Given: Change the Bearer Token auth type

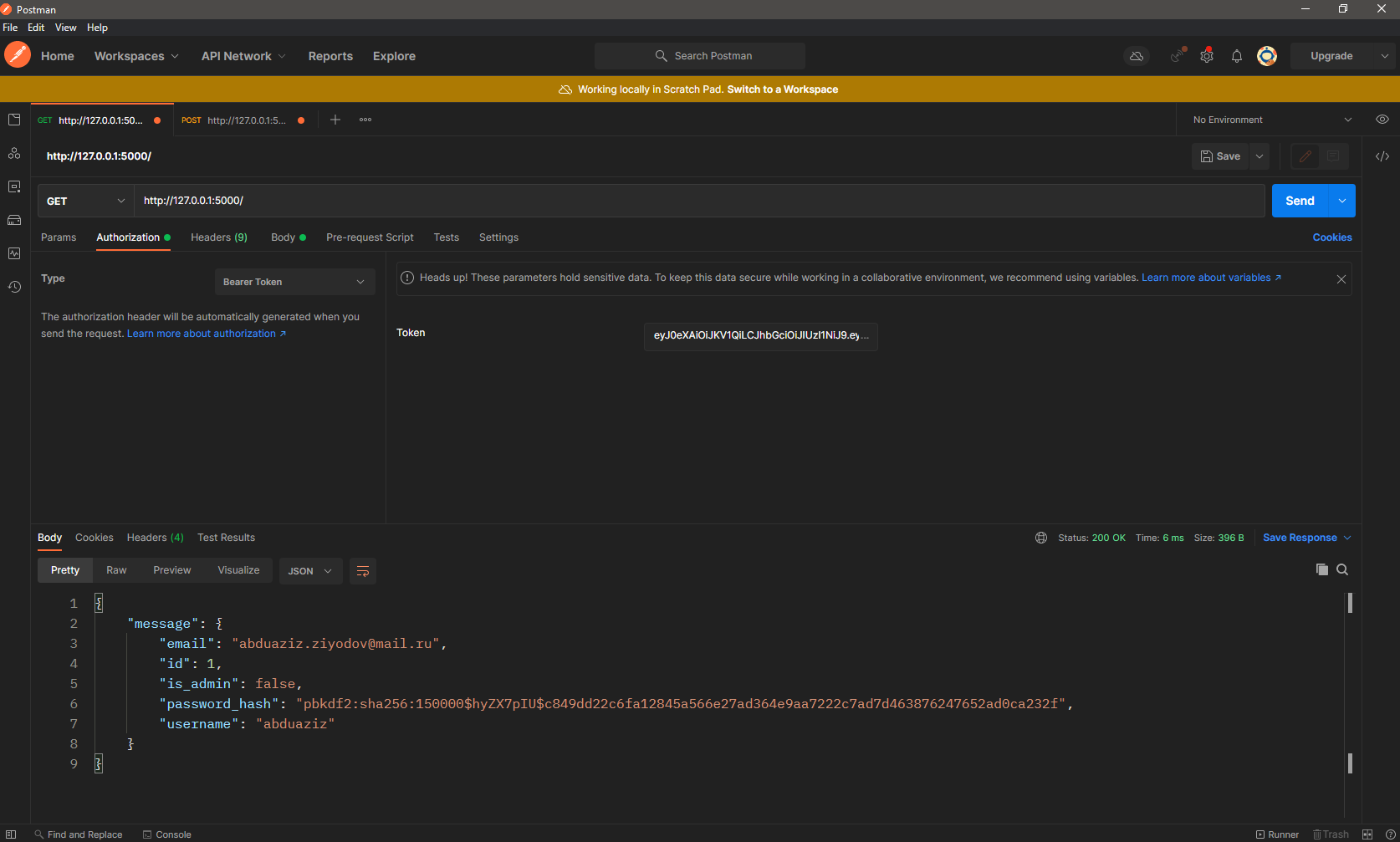Looking at the screenshot, I should [294, 282].
